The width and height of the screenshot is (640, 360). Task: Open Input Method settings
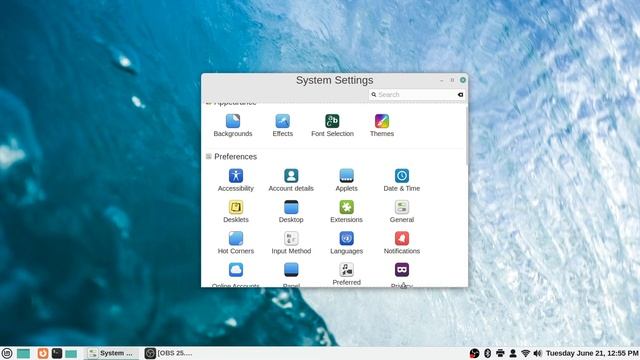[291, 243]
